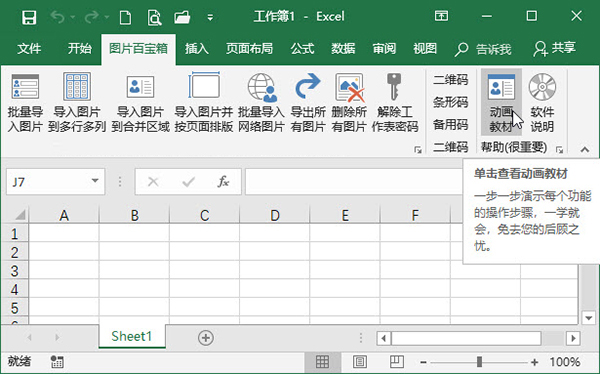This screenshot has height=374, width=600.
Task: Click the 条形码 command
Action: [450, 102]
